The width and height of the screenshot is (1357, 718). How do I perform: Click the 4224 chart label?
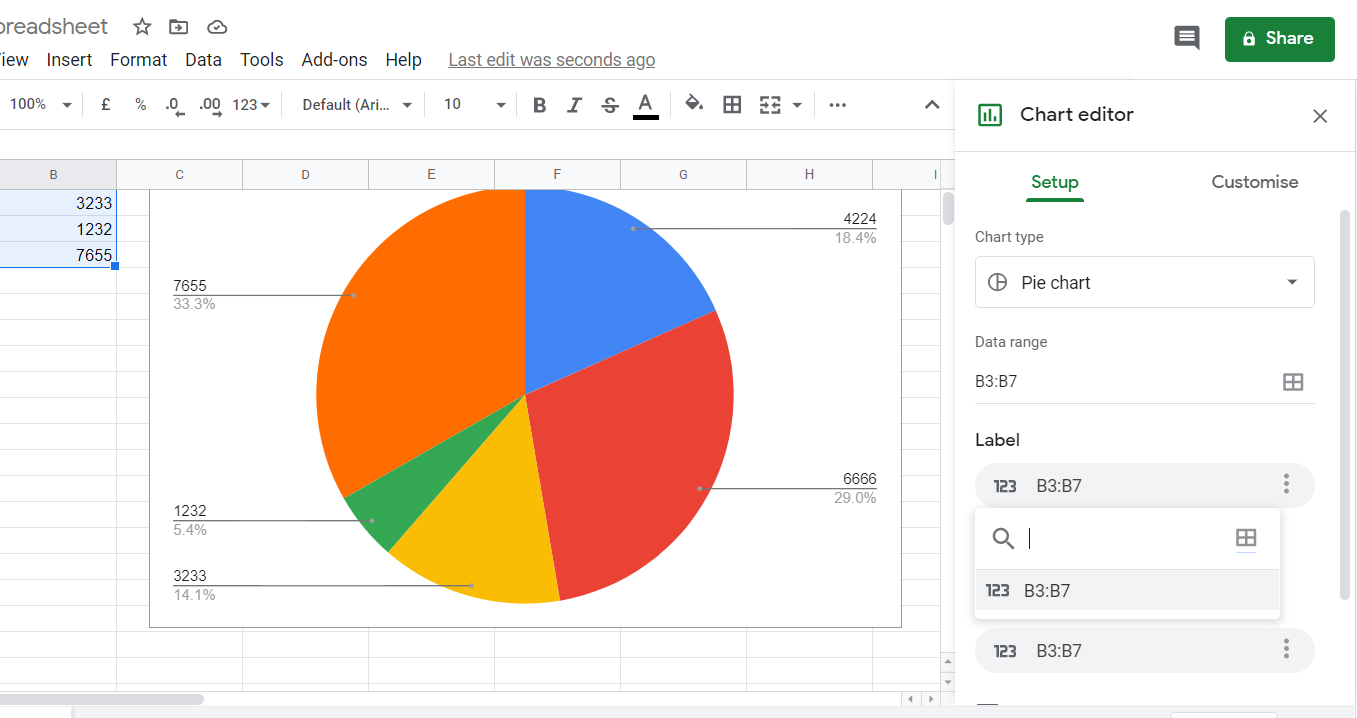(x=859, y=219)
